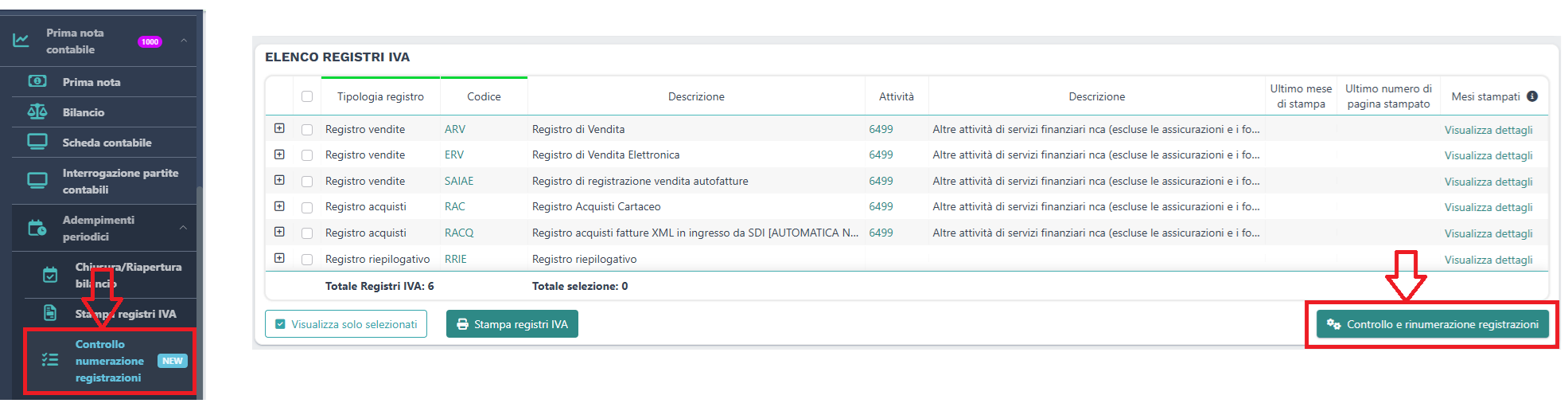Check the RAC Registro acquisti row checkbox
The width and height of the screenshot is (1568, 407).
pyautogui.click(x=307, y=207)
